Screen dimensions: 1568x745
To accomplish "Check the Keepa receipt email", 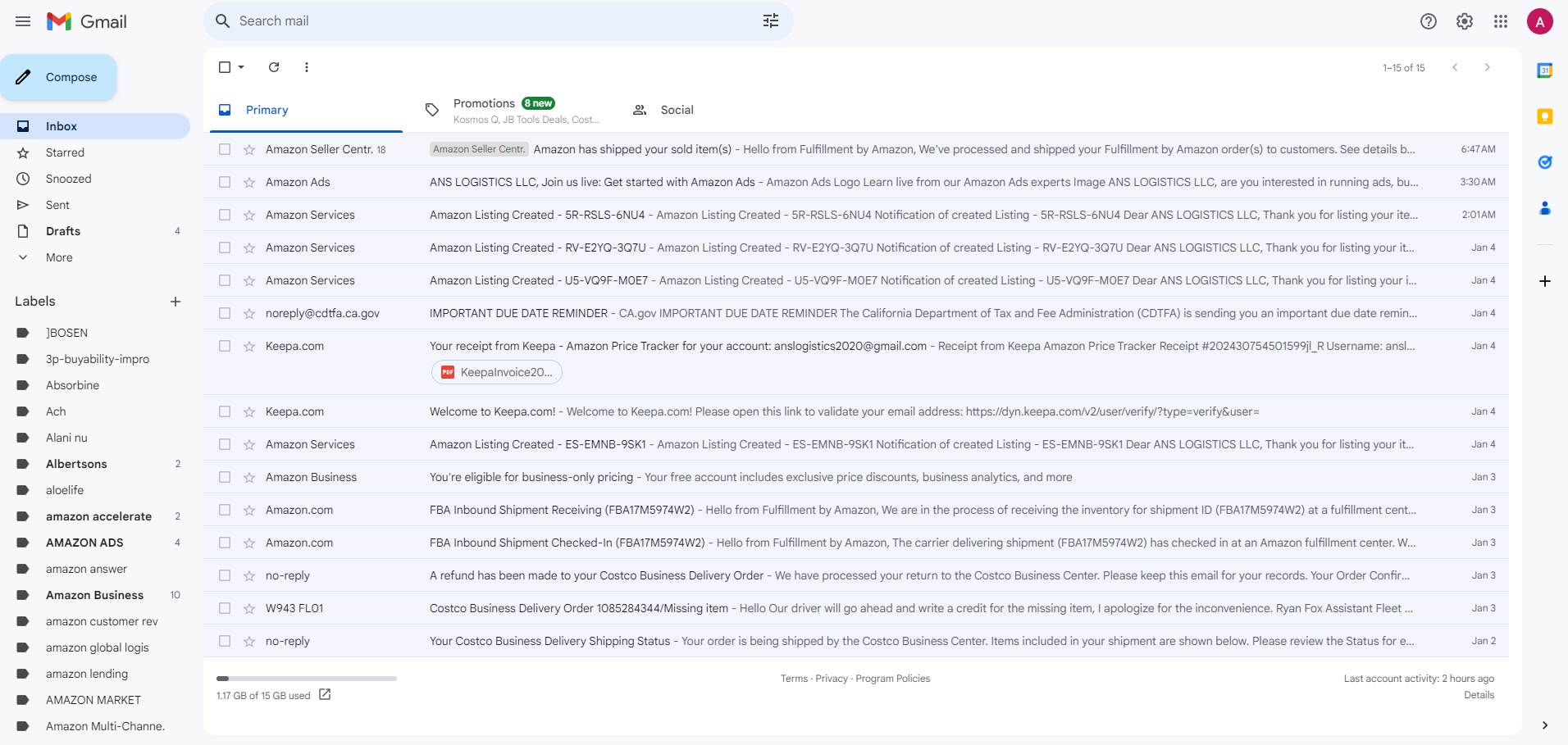I will point(225,346).
